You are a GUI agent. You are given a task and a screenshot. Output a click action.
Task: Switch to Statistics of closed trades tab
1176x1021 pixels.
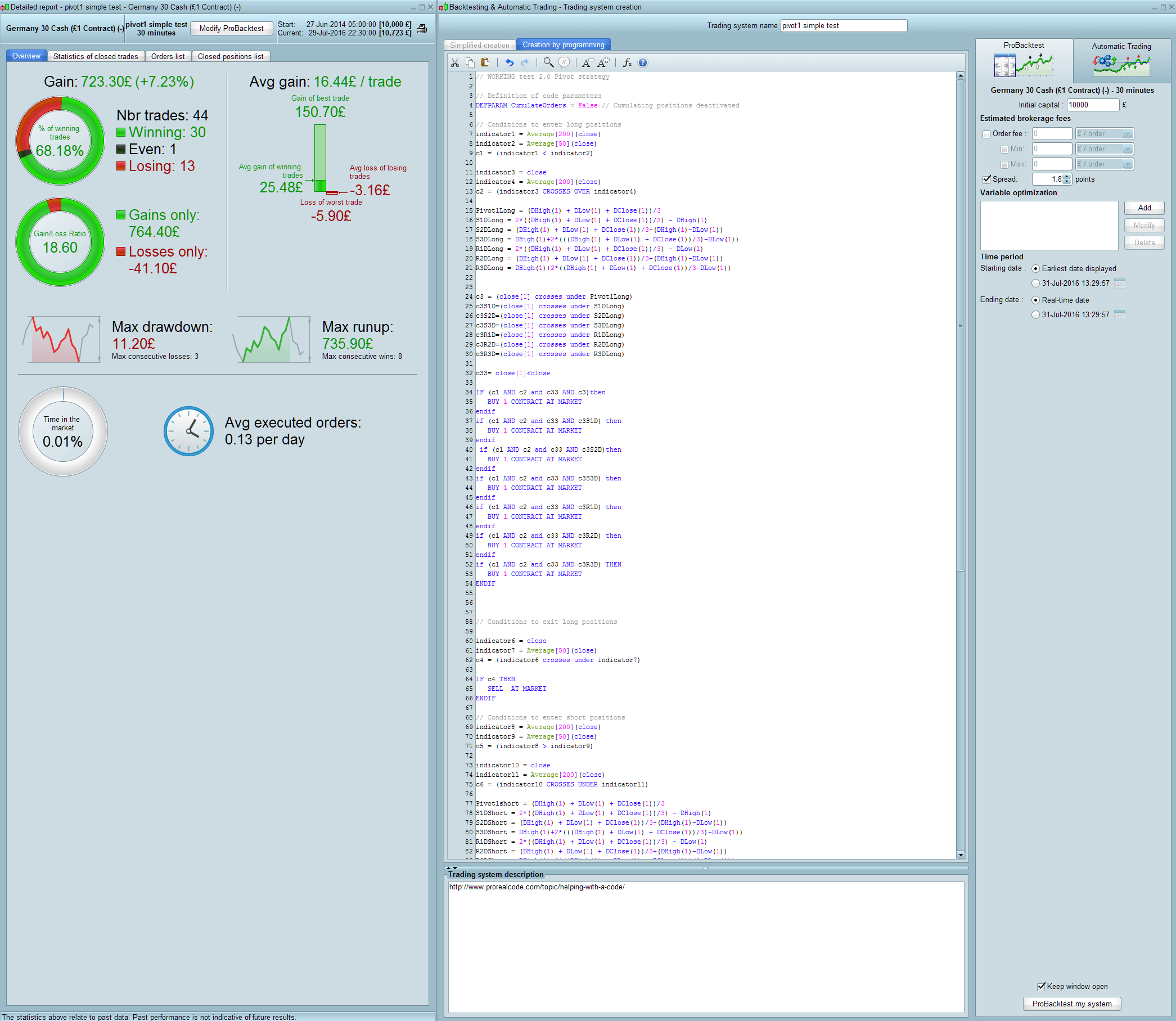point(96,56)
